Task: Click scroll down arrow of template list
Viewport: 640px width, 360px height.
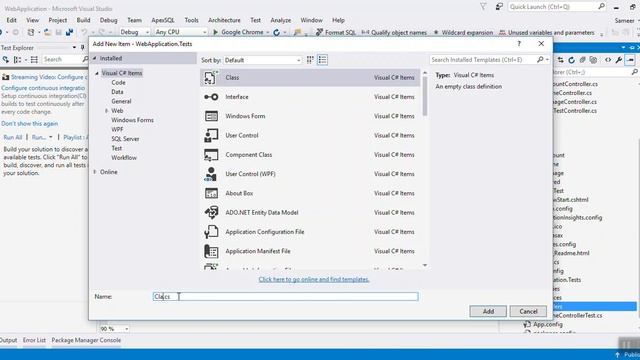Action: [x=425, y=265]
